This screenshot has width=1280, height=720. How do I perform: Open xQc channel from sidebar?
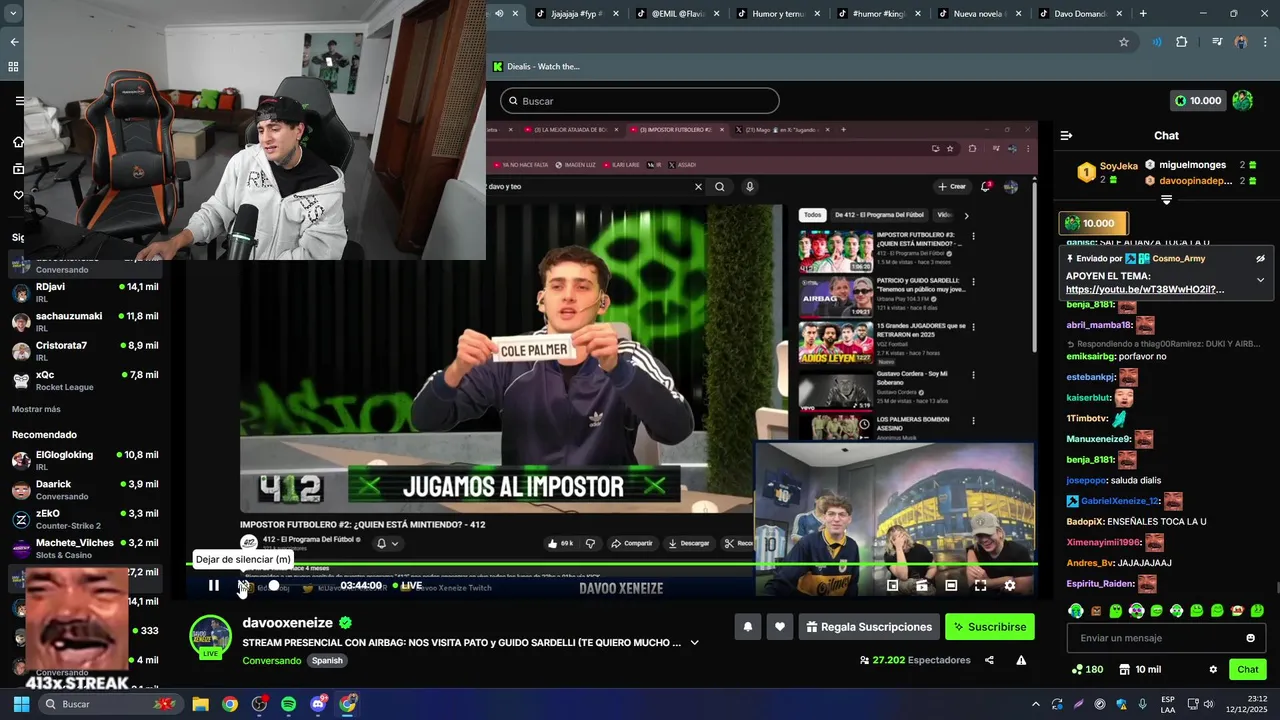[85, 380]
